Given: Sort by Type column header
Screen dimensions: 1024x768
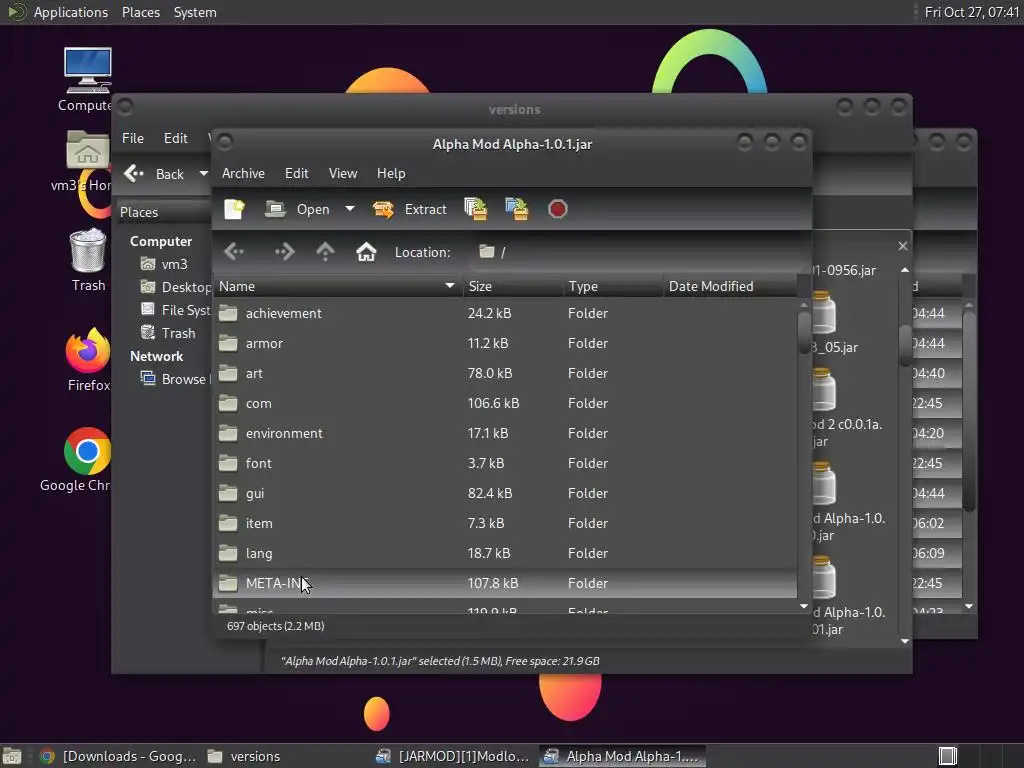Looking at the screenshot, I should click(613, 286).
